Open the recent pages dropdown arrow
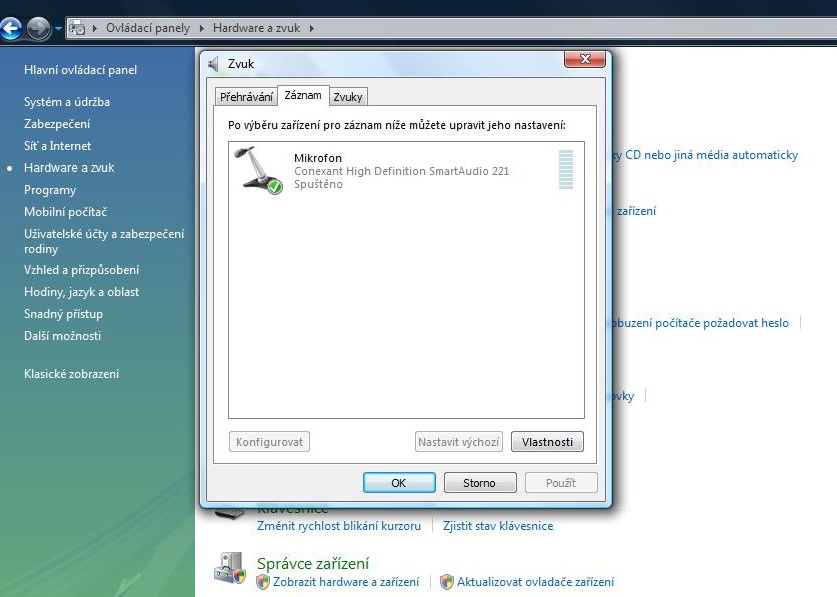 [58, 28]
